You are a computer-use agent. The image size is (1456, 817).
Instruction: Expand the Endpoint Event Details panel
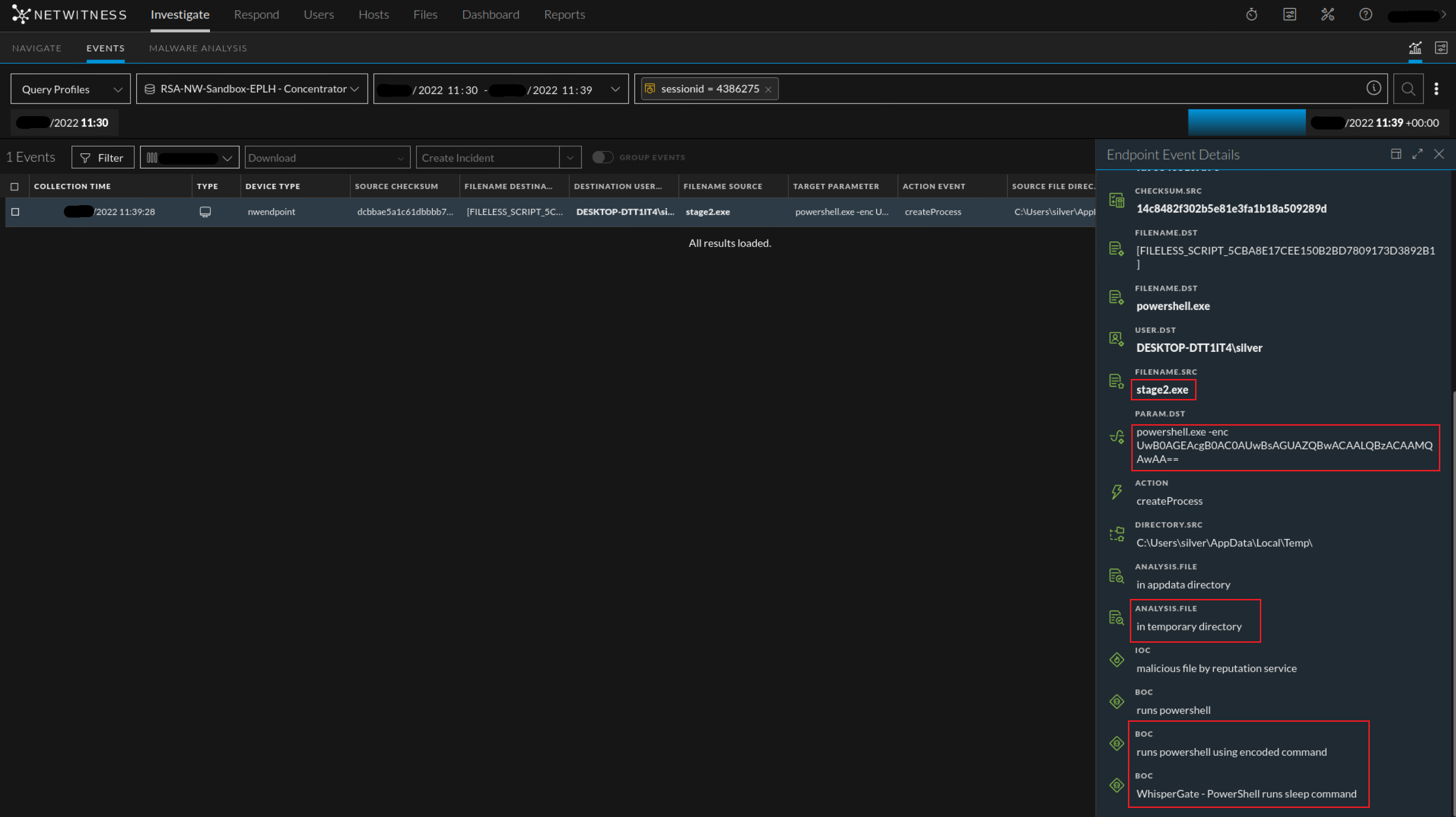1417,154
